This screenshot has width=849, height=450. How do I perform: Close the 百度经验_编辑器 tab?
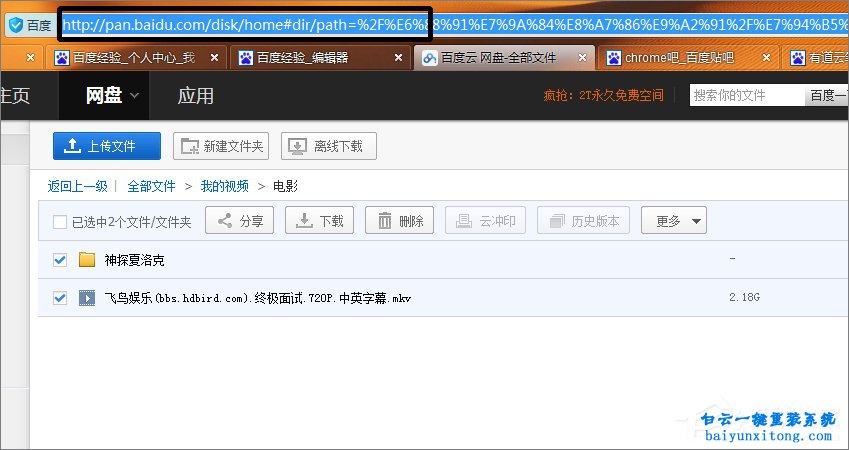pyautogui.click(x=399, y=57)
